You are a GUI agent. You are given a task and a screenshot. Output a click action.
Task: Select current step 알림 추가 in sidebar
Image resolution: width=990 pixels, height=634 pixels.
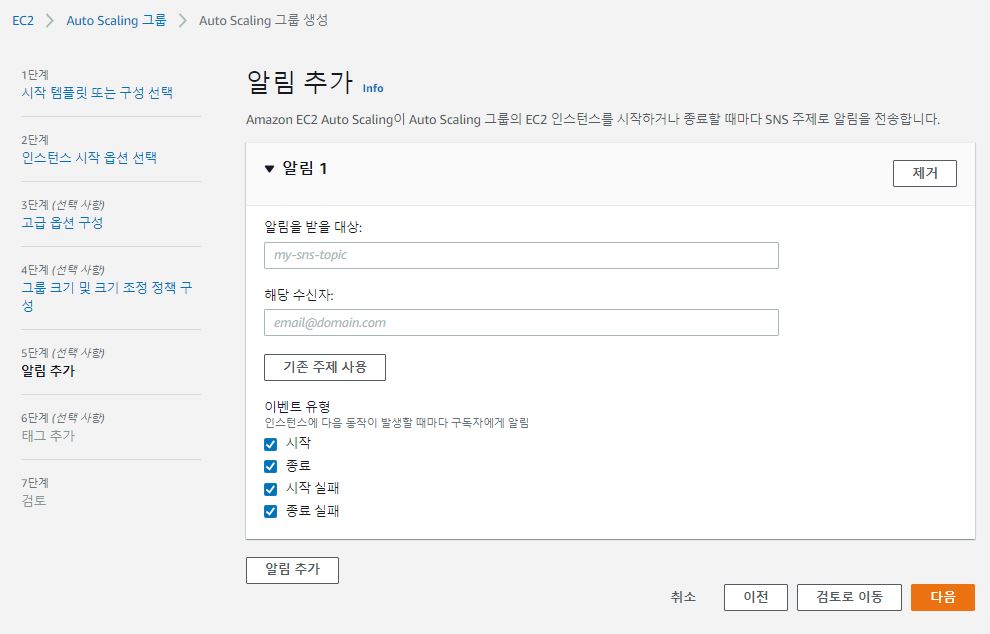48,371
